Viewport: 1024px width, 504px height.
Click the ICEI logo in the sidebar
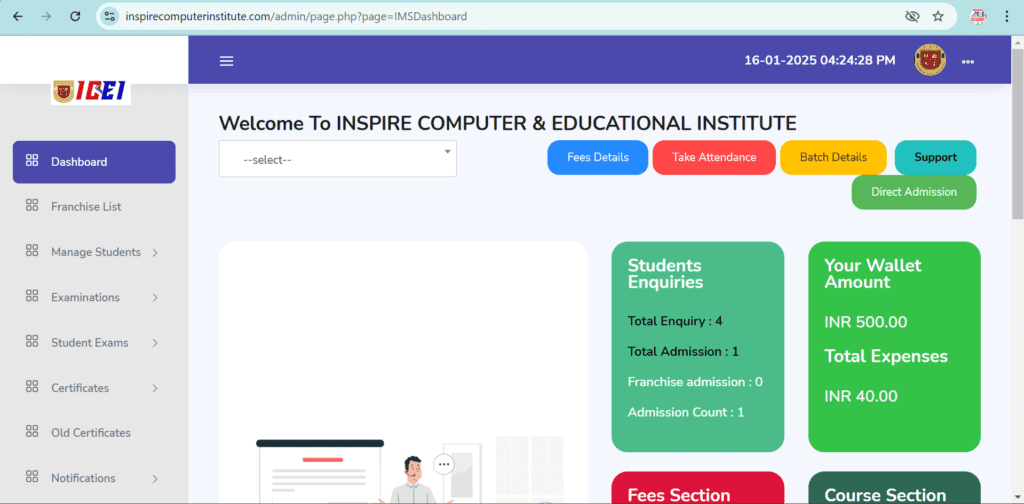coord(91,91)
